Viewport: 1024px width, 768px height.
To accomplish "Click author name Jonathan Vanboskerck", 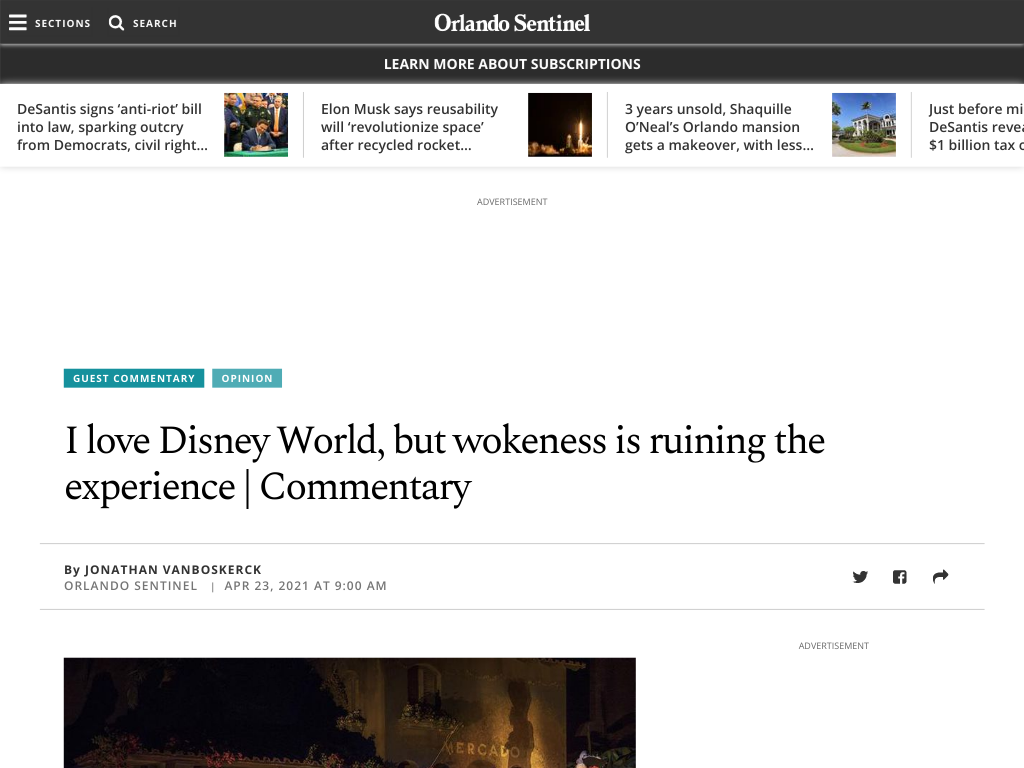I will [173, 569].
